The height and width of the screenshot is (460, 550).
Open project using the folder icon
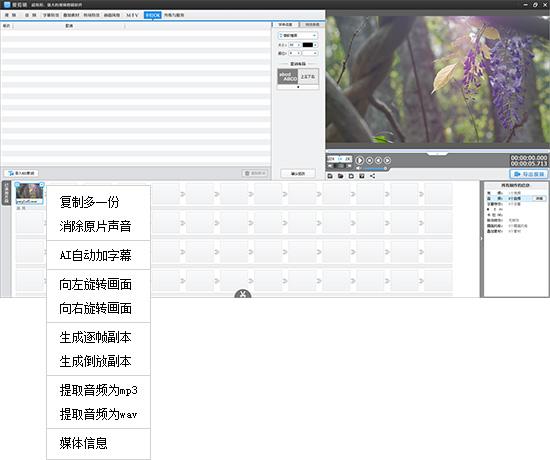point(341,176)
